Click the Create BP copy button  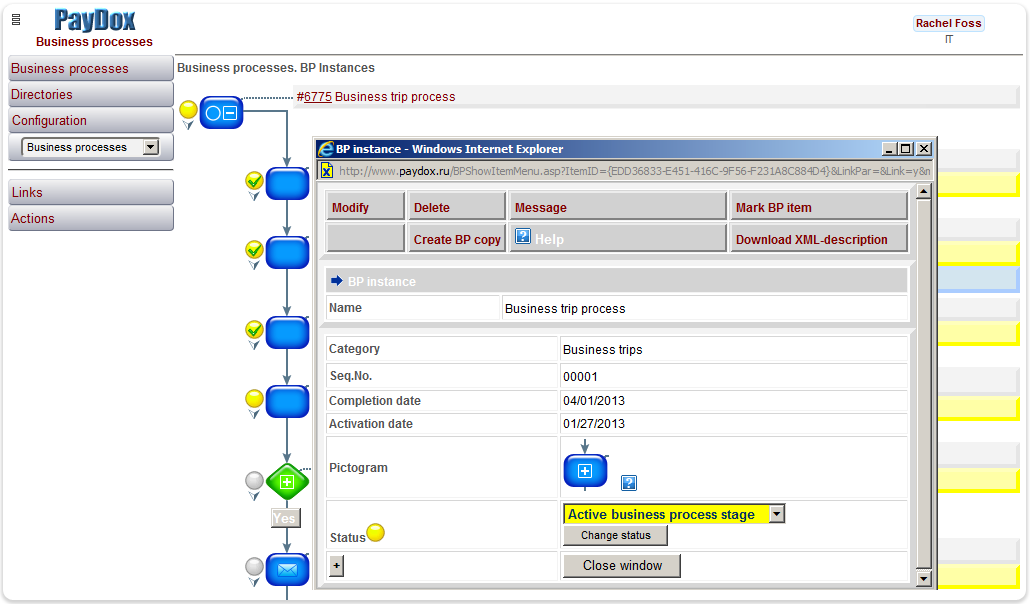[x=457, y=239]
